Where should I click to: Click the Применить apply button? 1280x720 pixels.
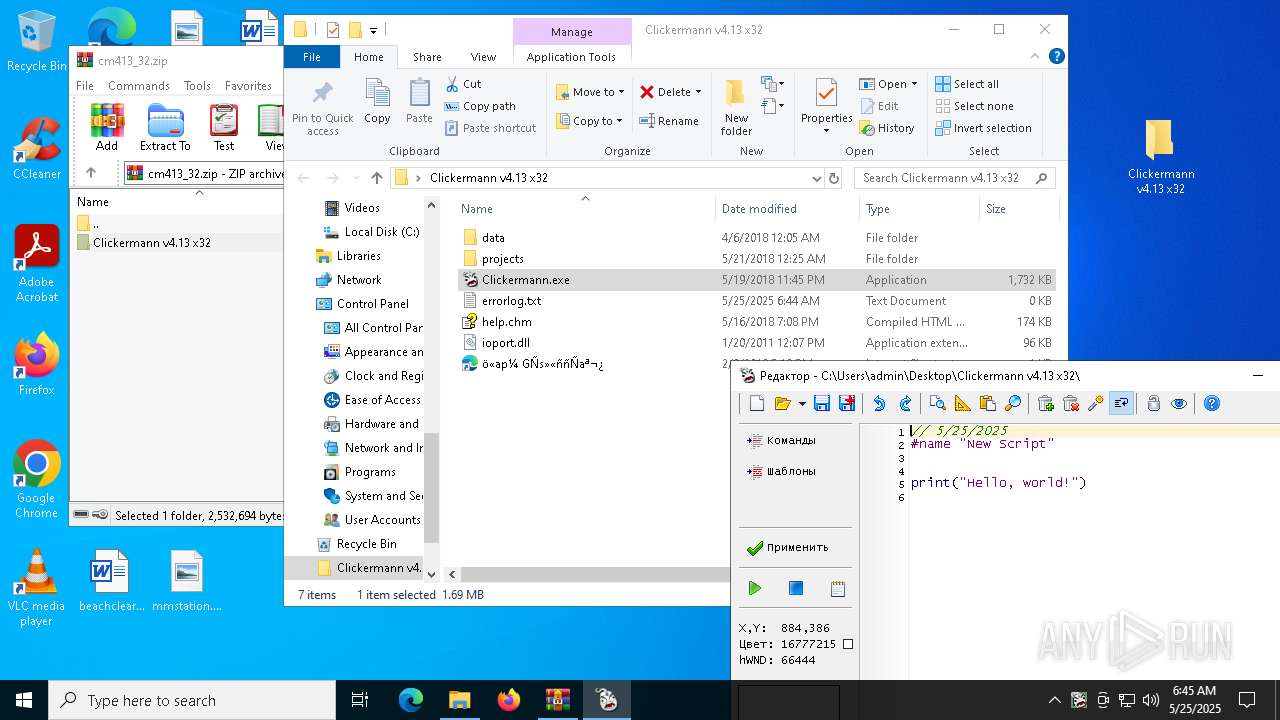point(789,548)
